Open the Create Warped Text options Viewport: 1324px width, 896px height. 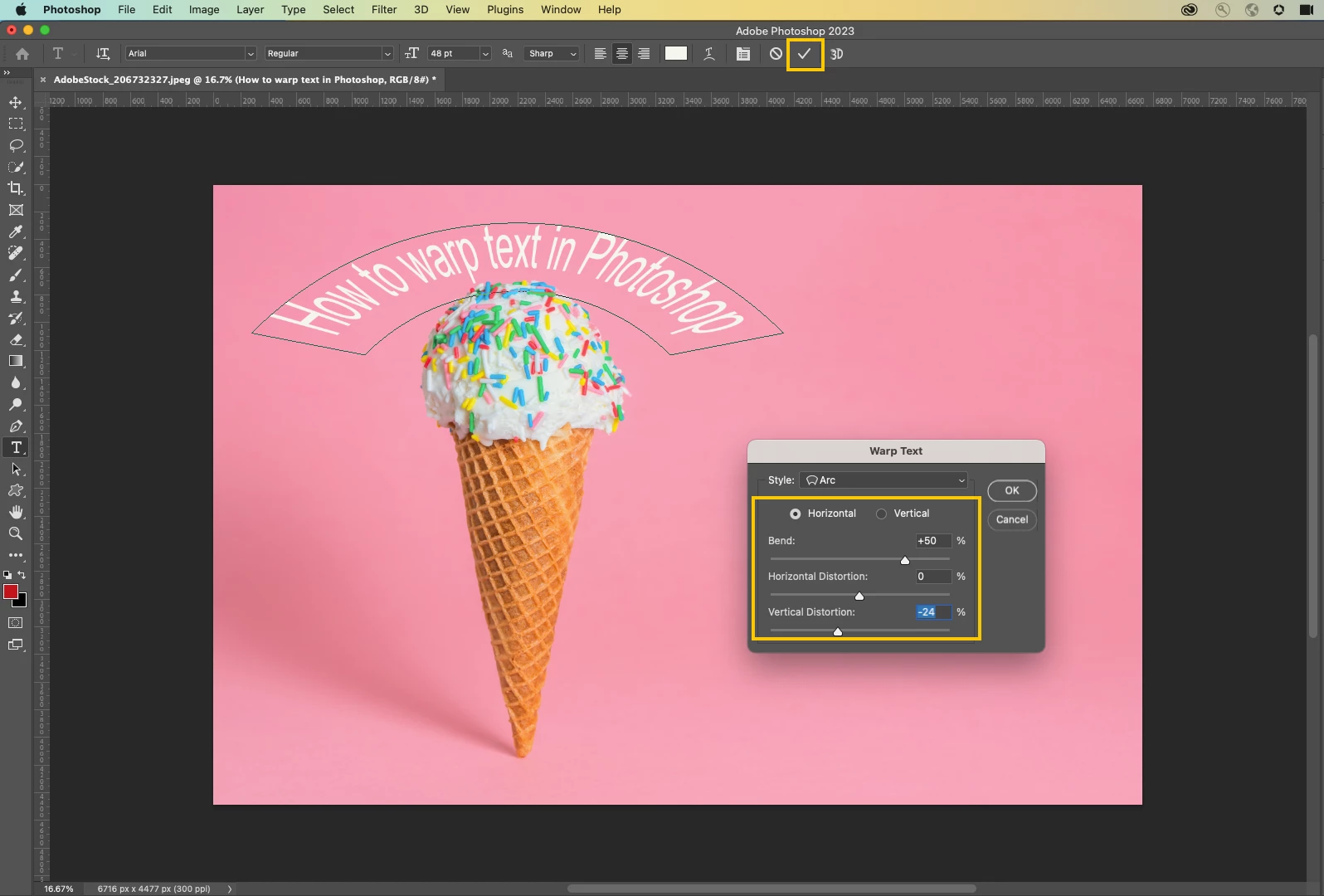pyautogui.click(x=709, y=54)
